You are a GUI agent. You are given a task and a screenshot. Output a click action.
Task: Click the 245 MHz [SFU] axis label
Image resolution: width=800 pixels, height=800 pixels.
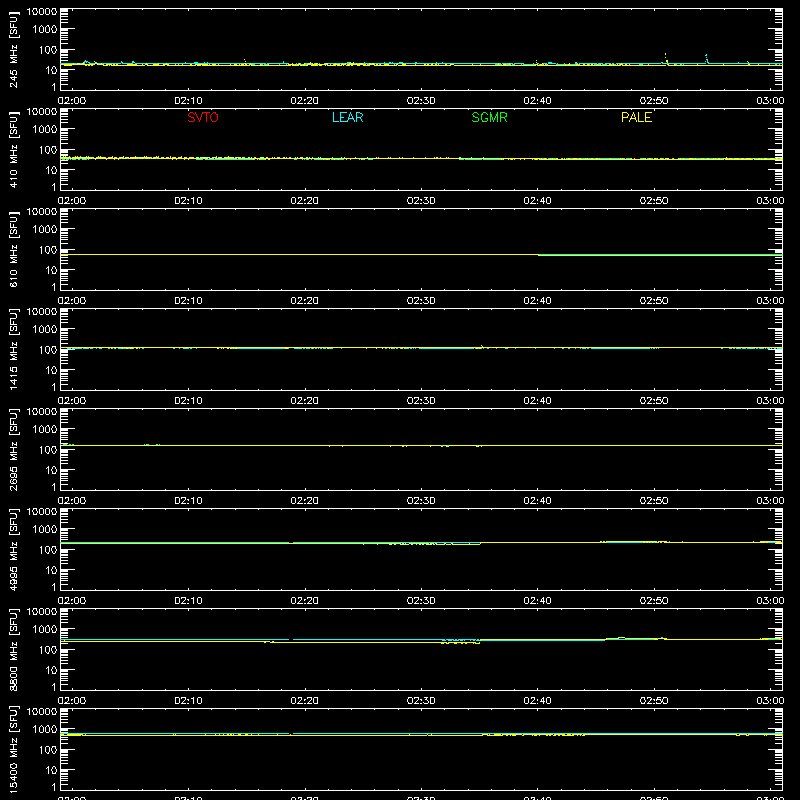point(13,49)
